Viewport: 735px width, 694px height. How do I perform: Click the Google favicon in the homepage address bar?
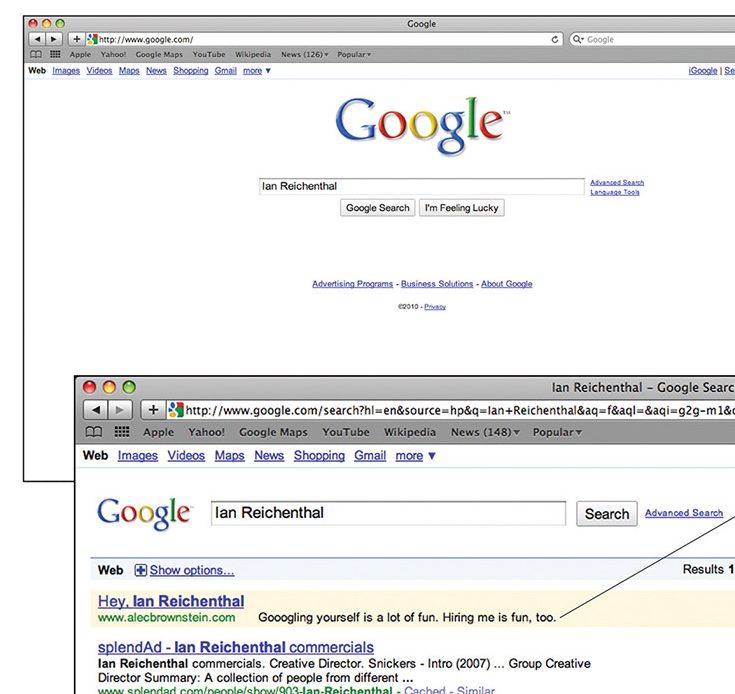coord(92,39)
